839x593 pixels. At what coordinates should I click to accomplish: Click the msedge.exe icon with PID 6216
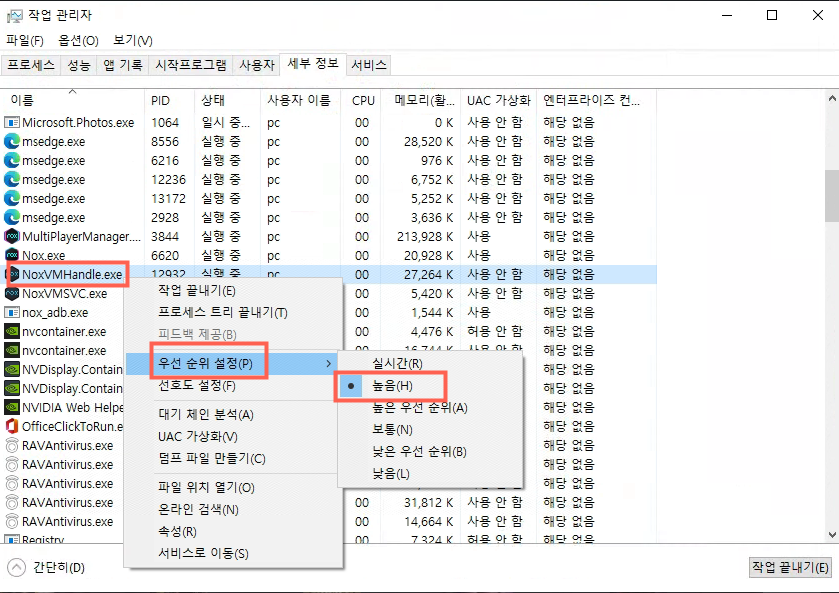(x=12, y=161)
